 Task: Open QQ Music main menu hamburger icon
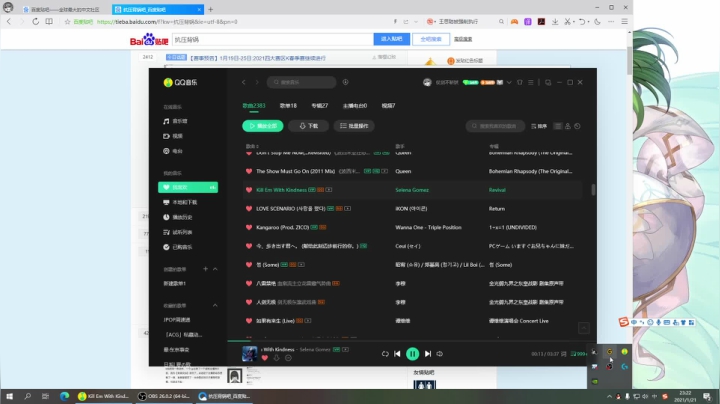pos(531,82)
